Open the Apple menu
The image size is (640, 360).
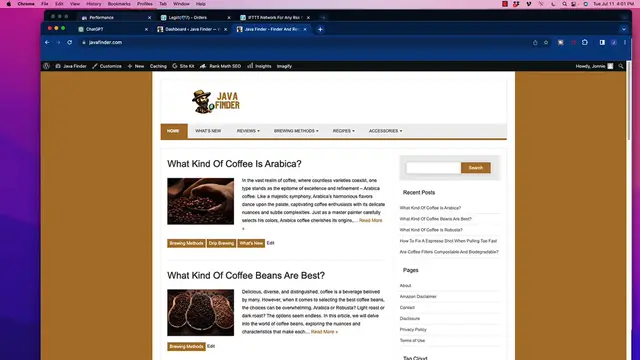point(9,4)
